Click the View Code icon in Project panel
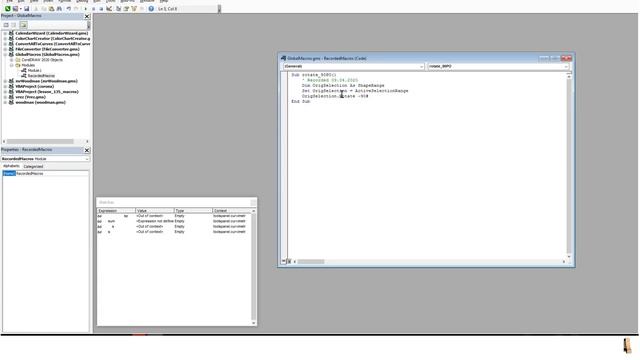The width and height of the screenshot is (640, 360). (x=6, y=25)
